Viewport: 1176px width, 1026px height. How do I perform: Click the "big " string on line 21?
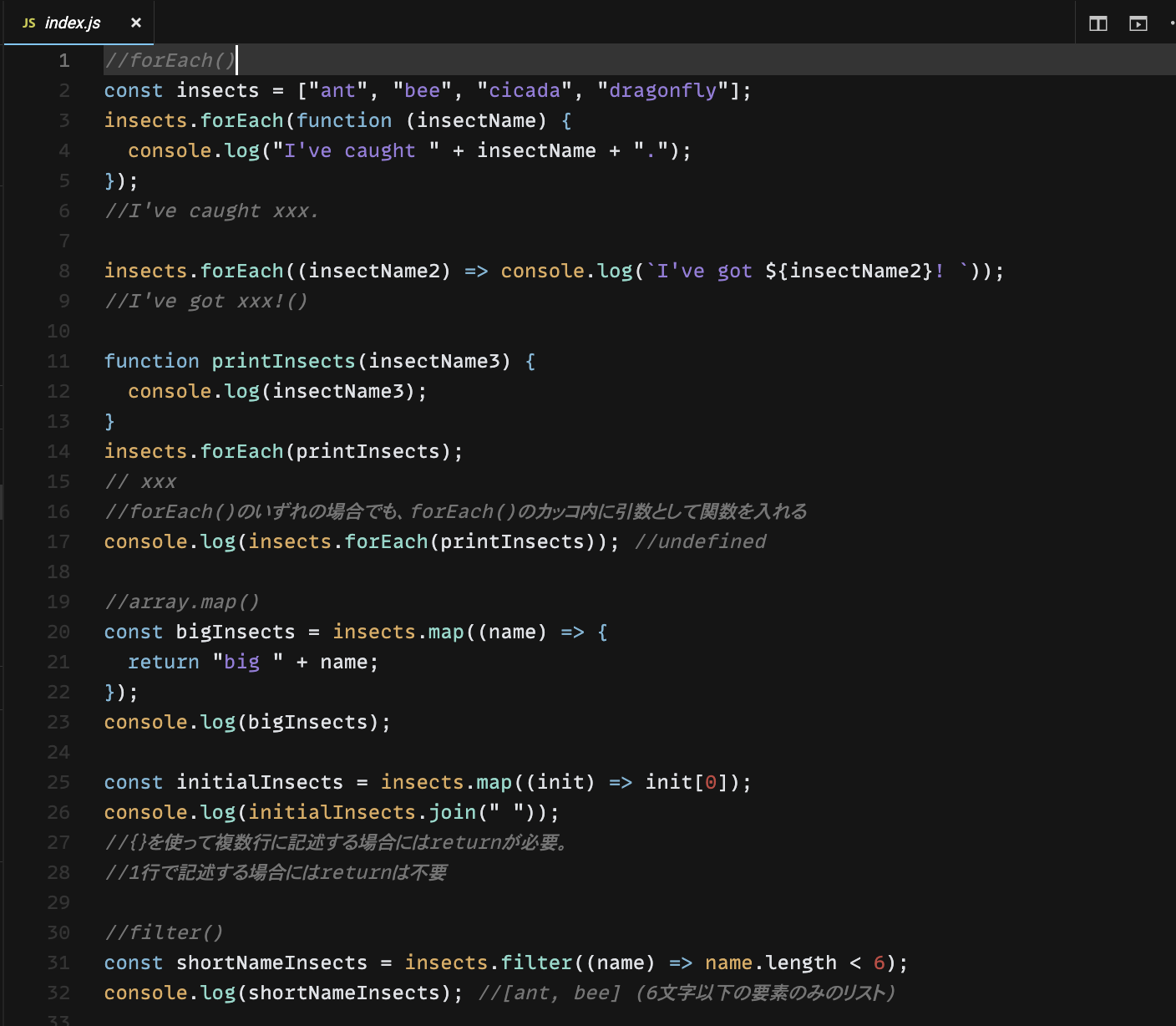pyautogui.click(x=248, y=662)
